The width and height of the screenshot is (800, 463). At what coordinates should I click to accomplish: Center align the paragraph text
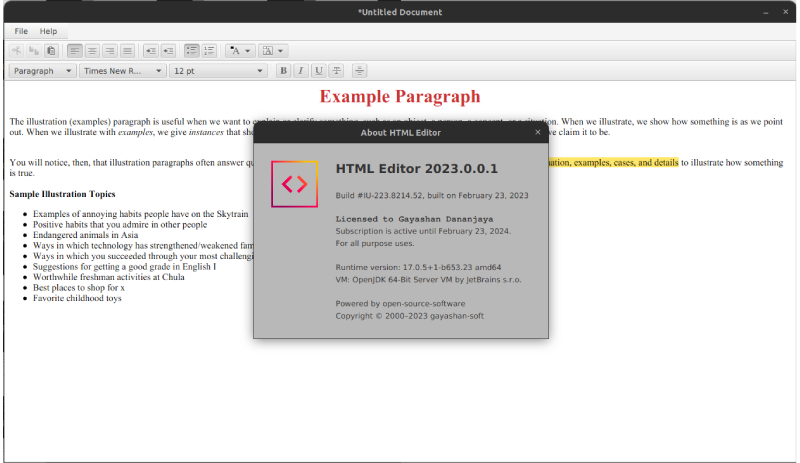pyautogui.click(x=92, y=50)
